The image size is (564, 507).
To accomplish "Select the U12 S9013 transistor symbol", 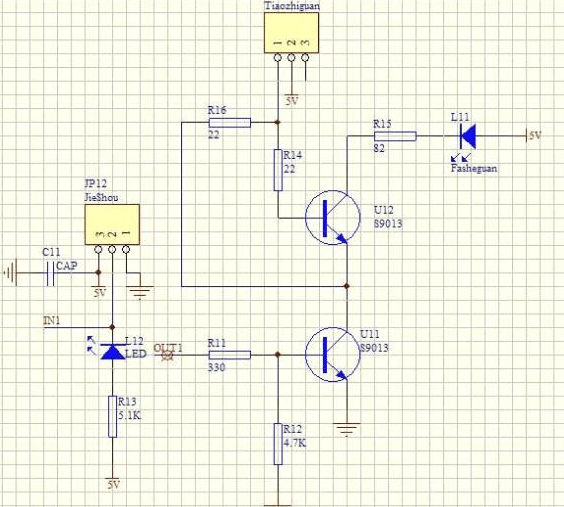I will pyautogui.click(x=333, y=218).
